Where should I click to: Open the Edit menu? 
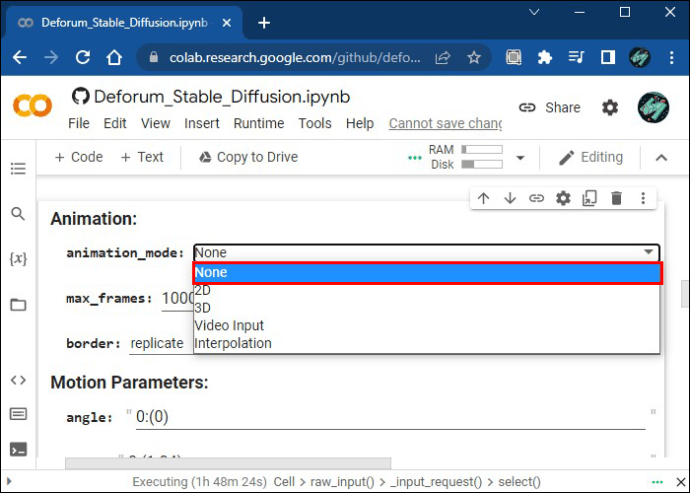click(115, 123)
